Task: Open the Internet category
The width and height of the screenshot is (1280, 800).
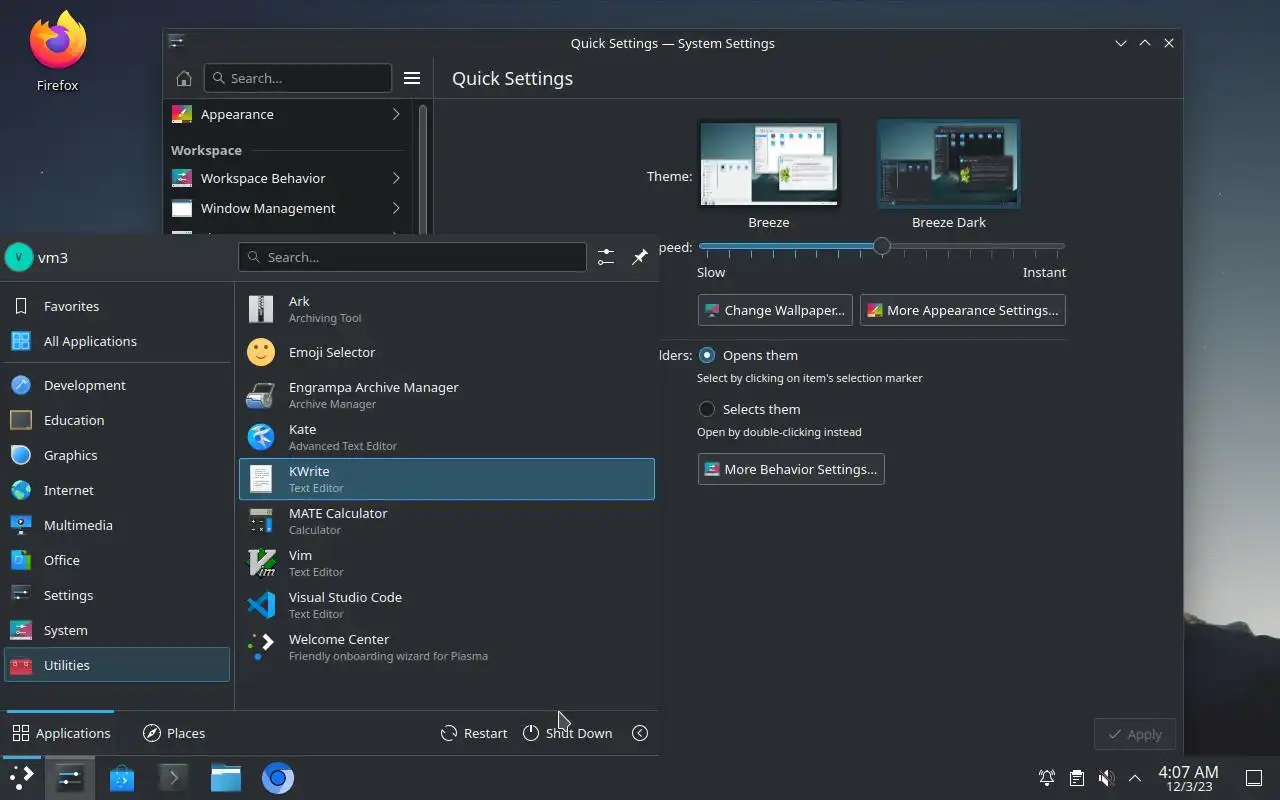Action: [117, 490]
